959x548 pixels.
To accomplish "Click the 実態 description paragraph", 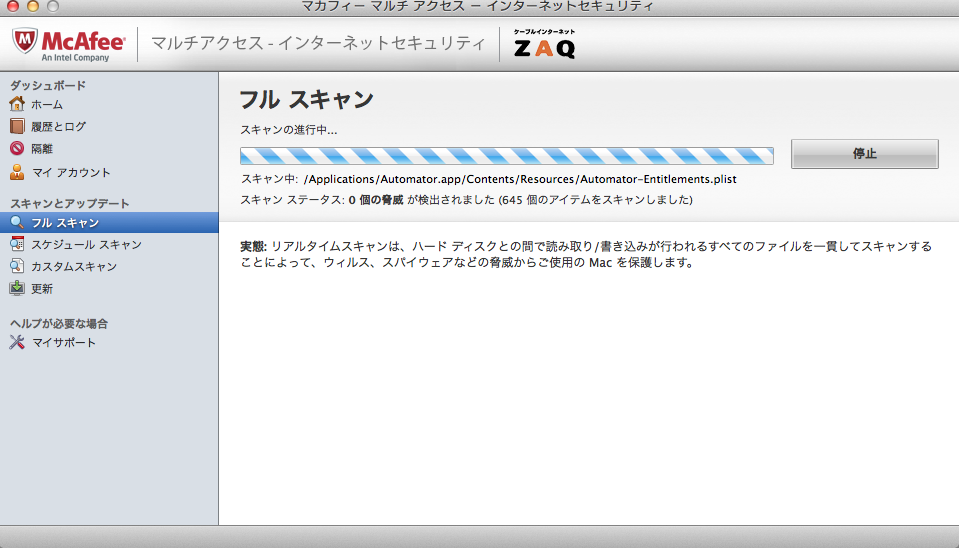I will (586, 254).
